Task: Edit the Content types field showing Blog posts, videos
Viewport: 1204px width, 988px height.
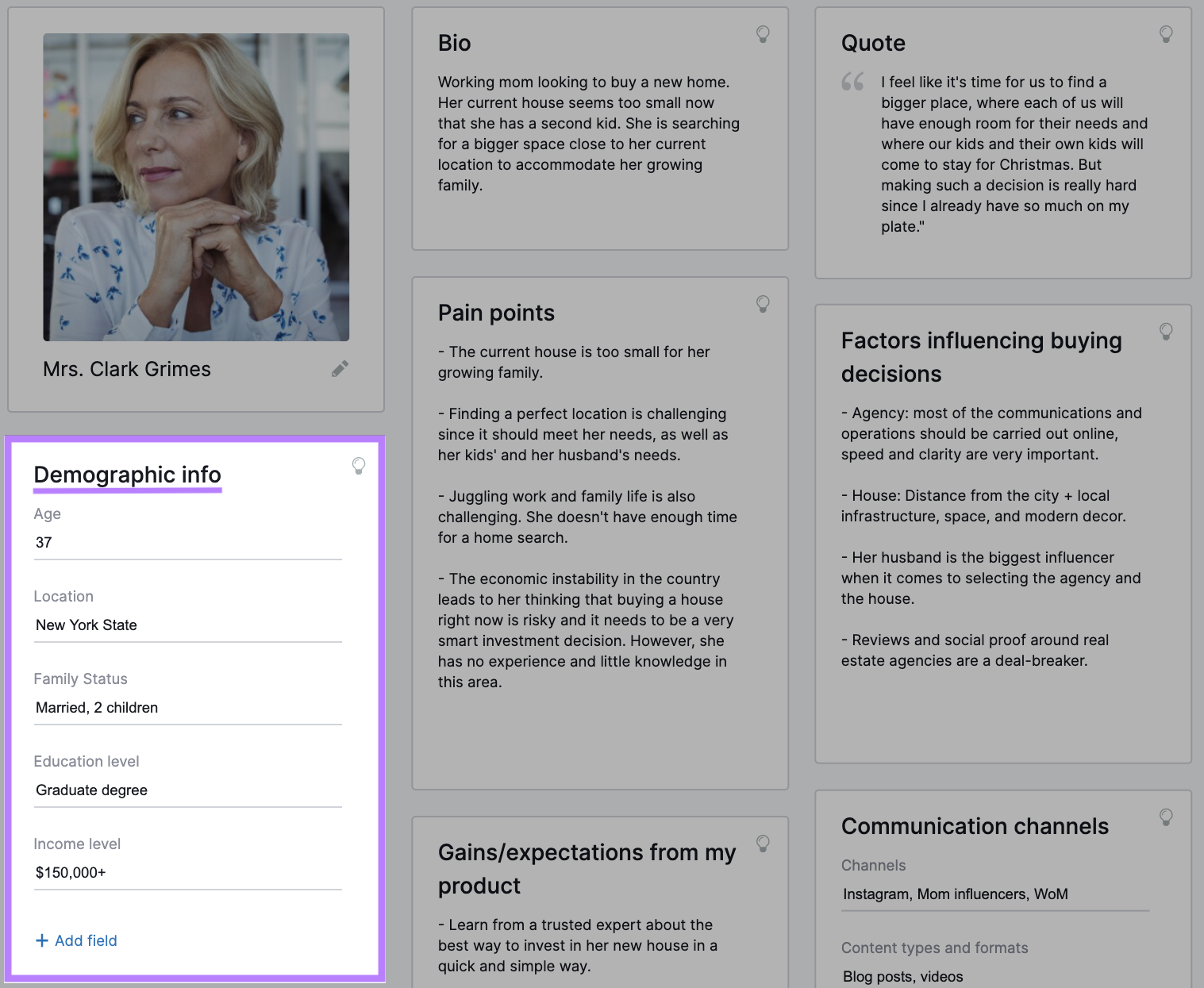Action: click(x=995, y=977)
